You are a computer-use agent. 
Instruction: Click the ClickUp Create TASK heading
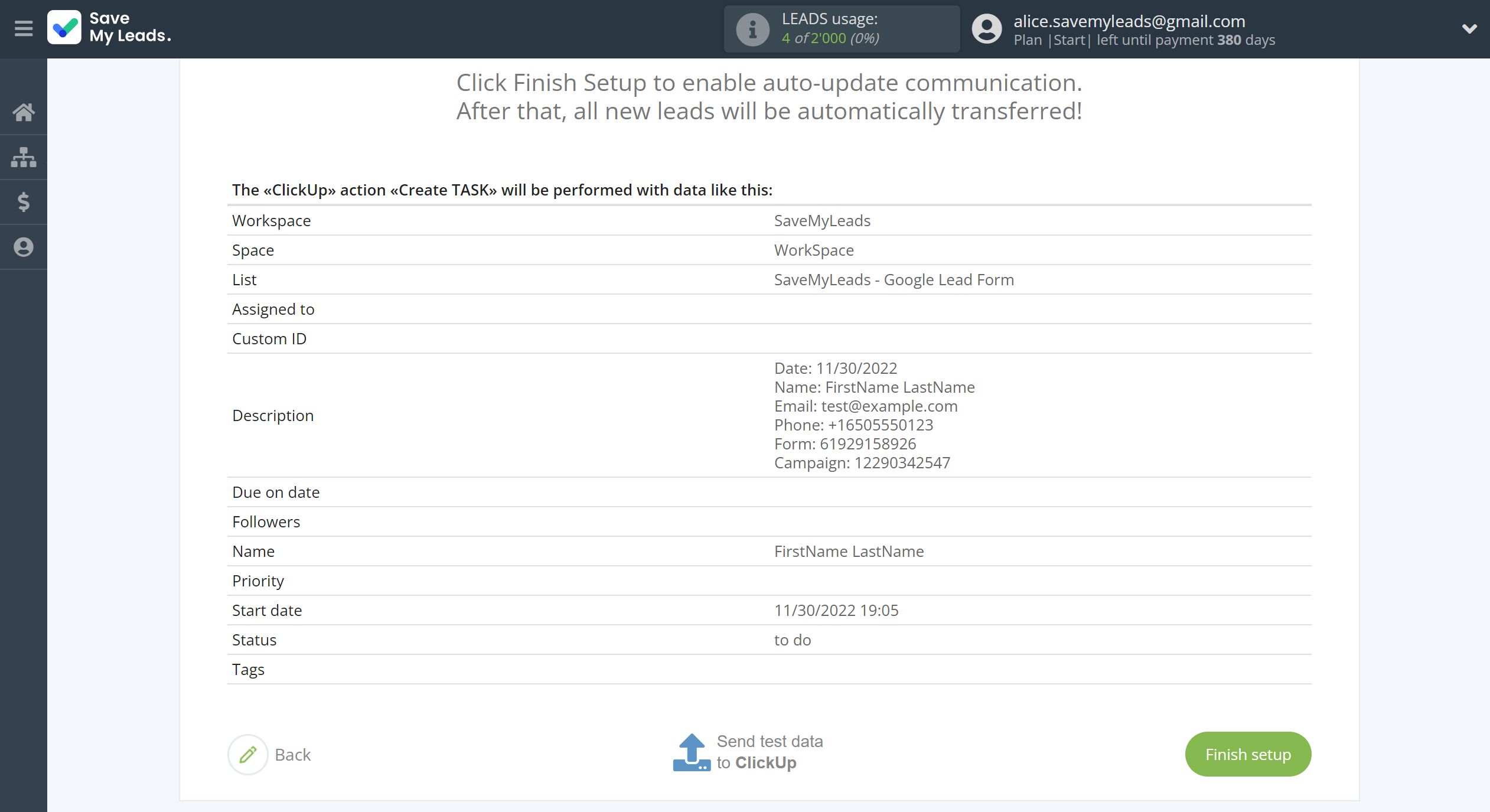502,190
